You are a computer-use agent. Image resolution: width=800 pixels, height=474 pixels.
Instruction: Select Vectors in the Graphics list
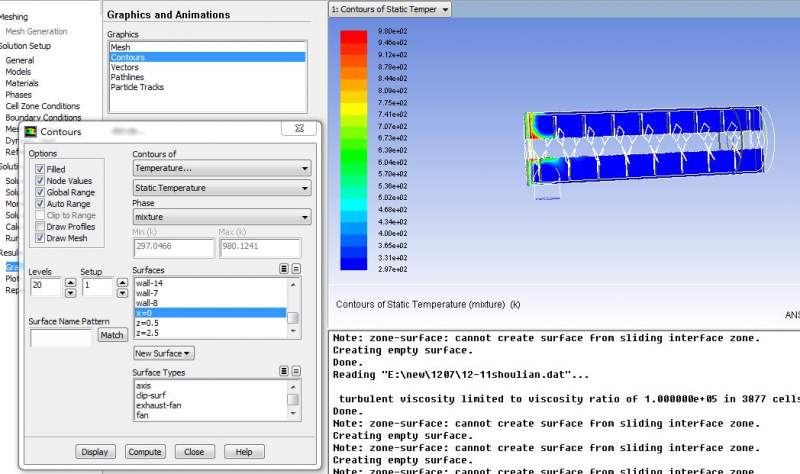coord(208,67)
